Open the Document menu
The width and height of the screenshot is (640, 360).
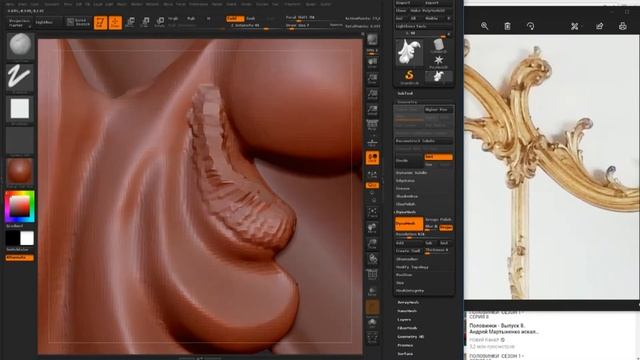coord(52,4)
